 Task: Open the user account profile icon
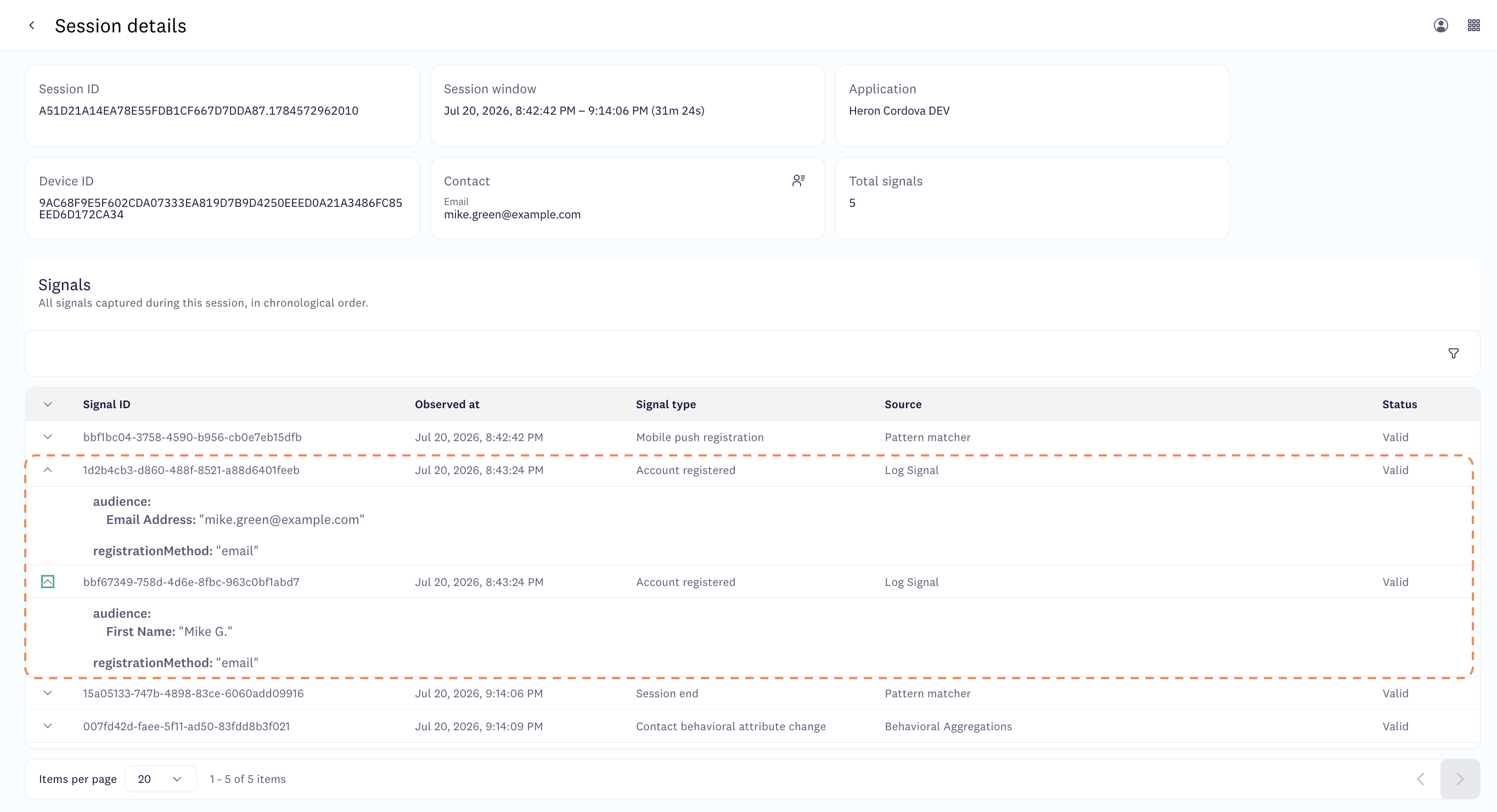1440,26
